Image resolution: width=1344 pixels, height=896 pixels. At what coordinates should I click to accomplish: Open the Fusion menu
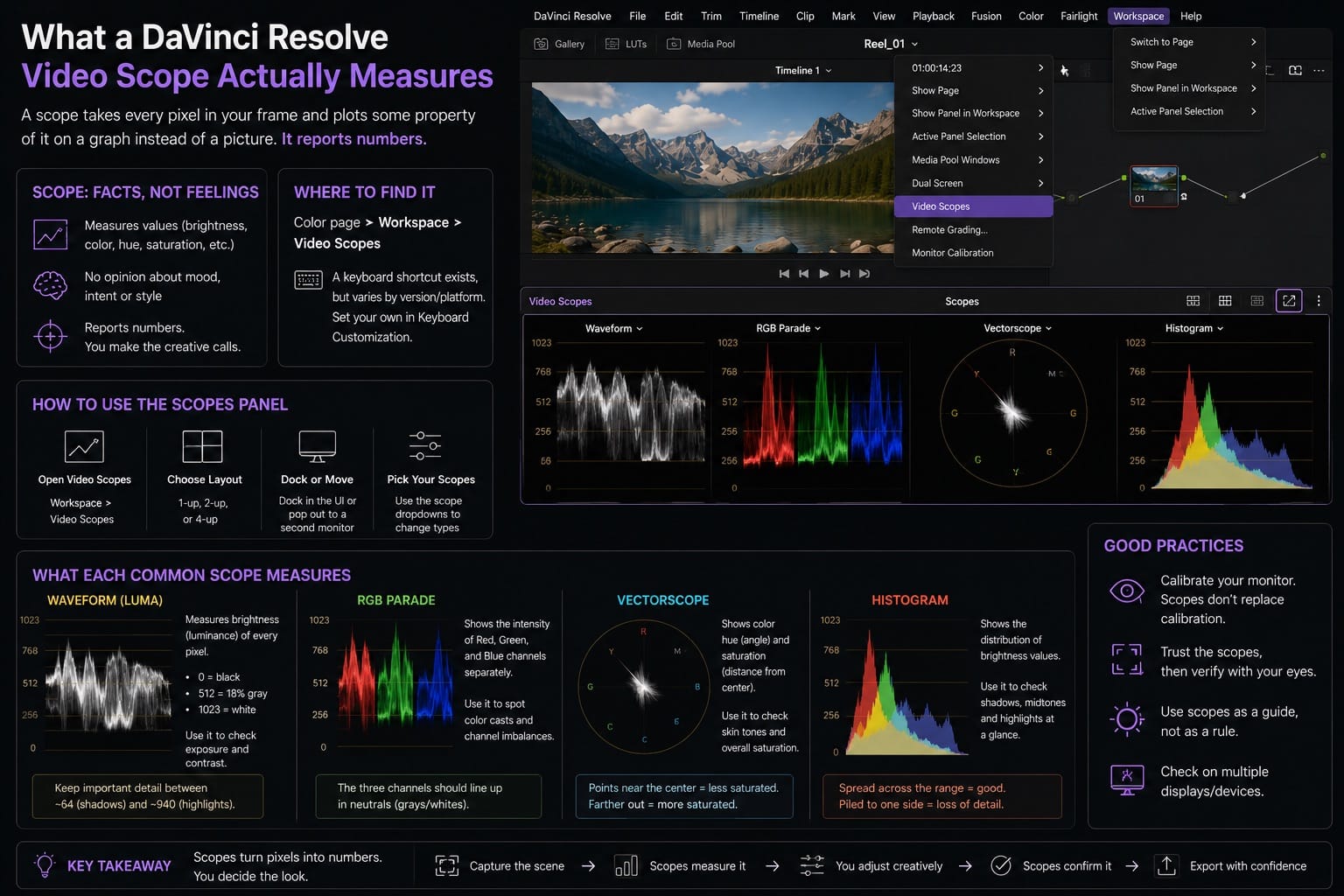coord(986,16)
